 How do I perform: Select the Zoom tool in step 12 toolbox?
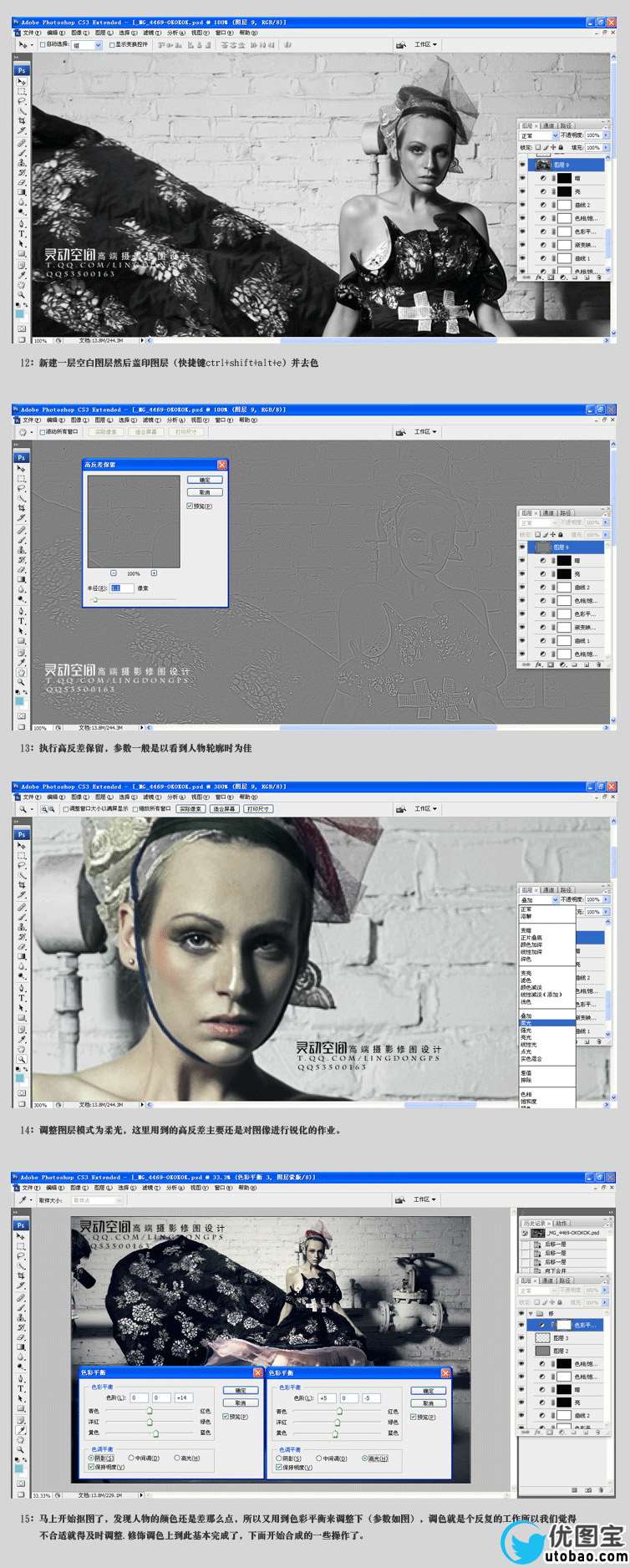[x=22, y=294]
